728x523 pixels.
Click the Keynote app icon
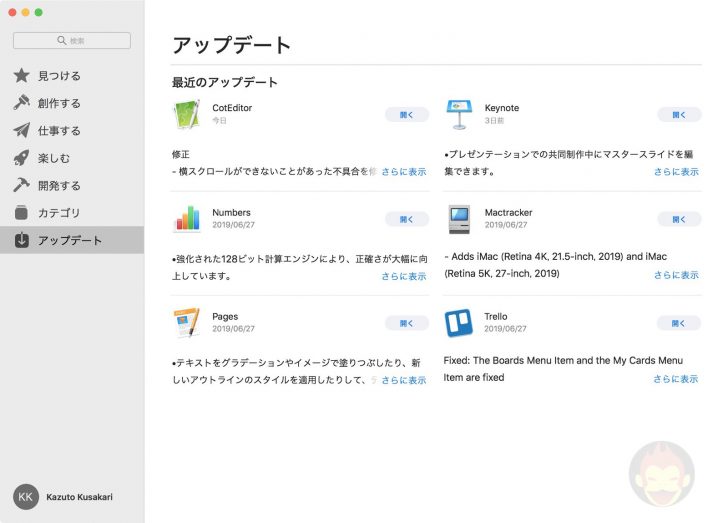(459, 114)
